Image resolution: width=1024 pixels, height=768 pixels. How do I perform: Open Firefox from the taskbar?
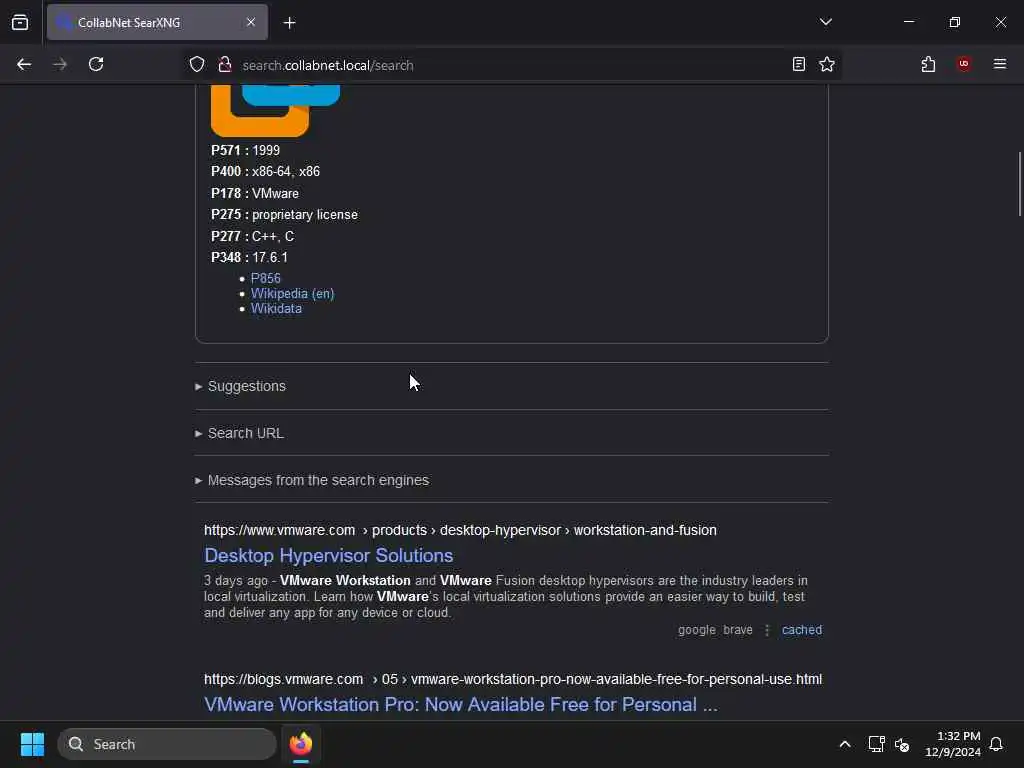point(300,744)
